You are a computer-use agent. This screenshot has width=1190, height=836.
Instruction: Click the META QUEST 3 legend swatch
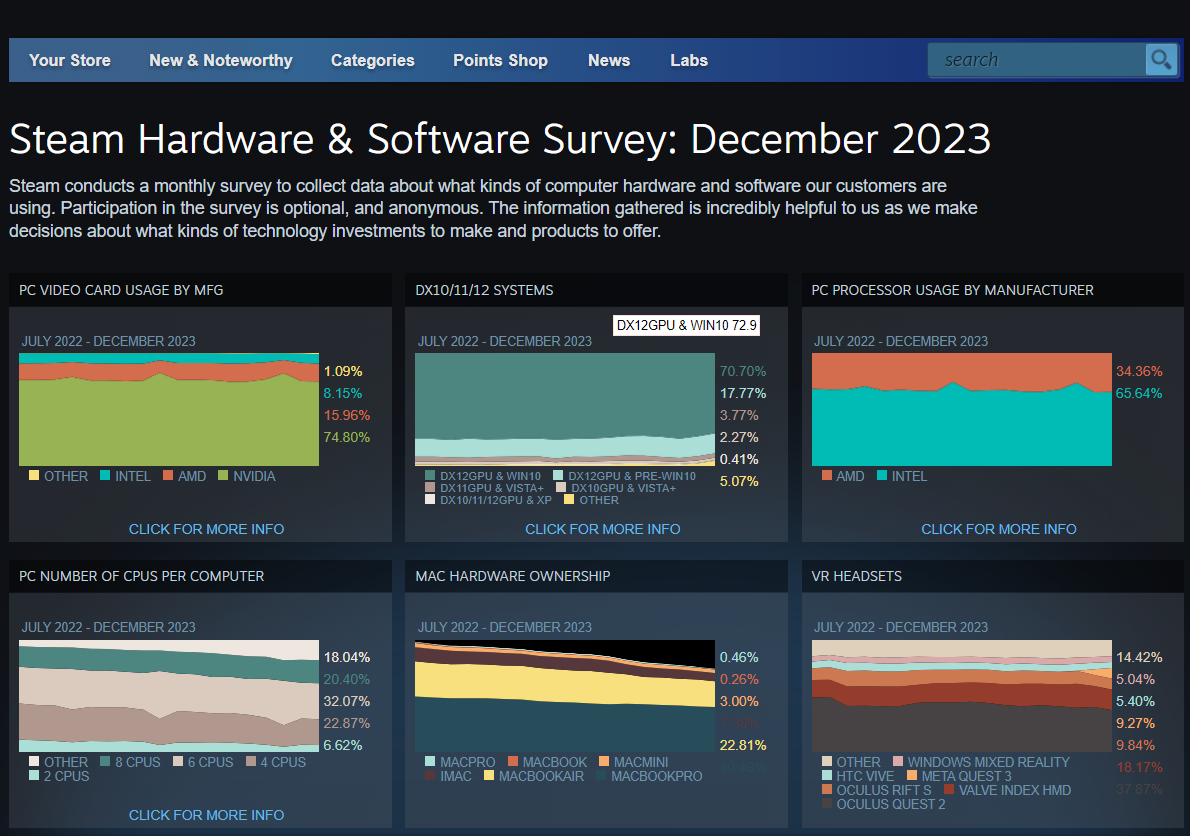click(912, 775)
